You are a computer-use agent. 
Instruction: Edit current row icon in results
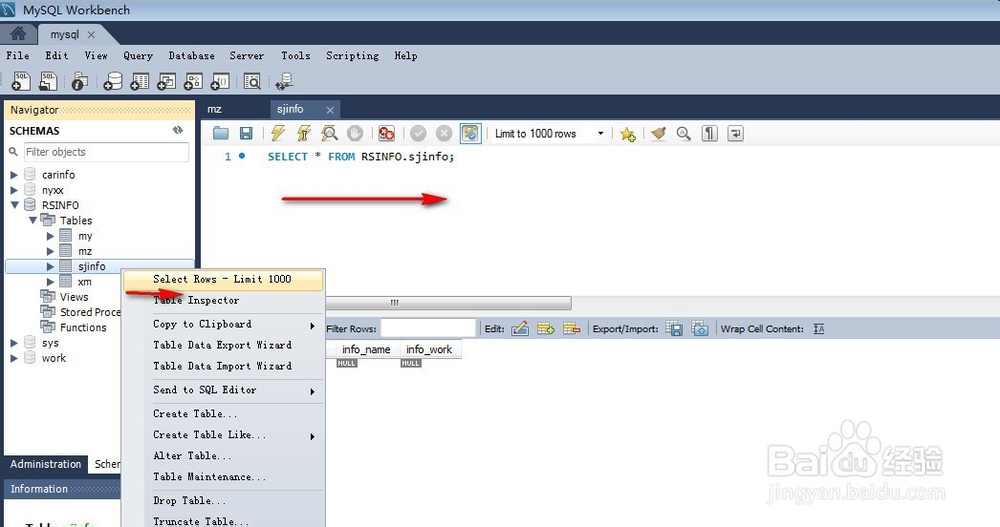tap(520, 329)
